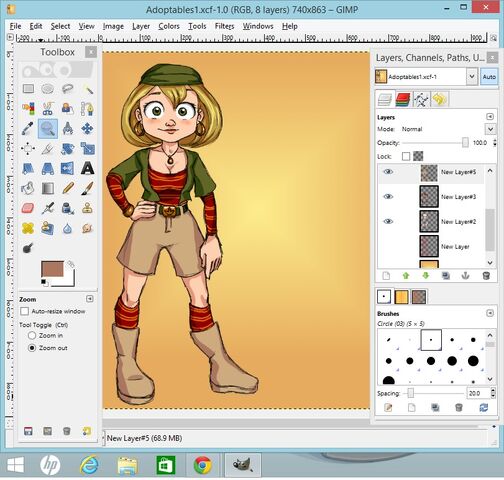Create a new layer in the Layers panel

coord(386,276)
